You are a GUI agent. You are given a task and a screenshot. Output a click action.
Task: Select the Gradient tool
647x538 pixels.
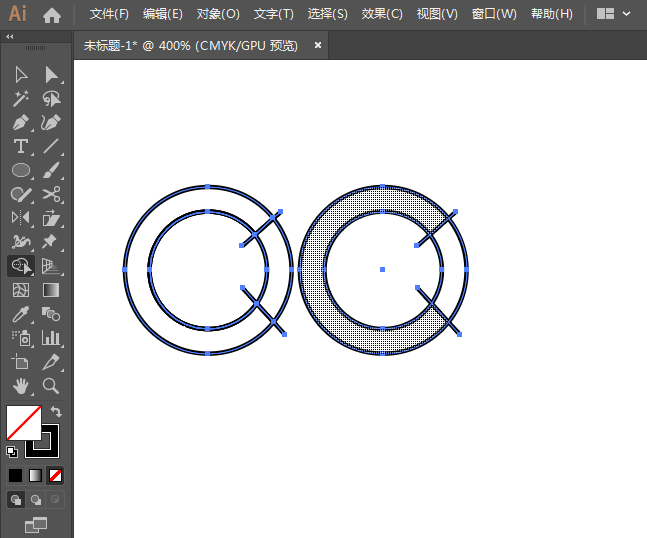pos(51,290)
